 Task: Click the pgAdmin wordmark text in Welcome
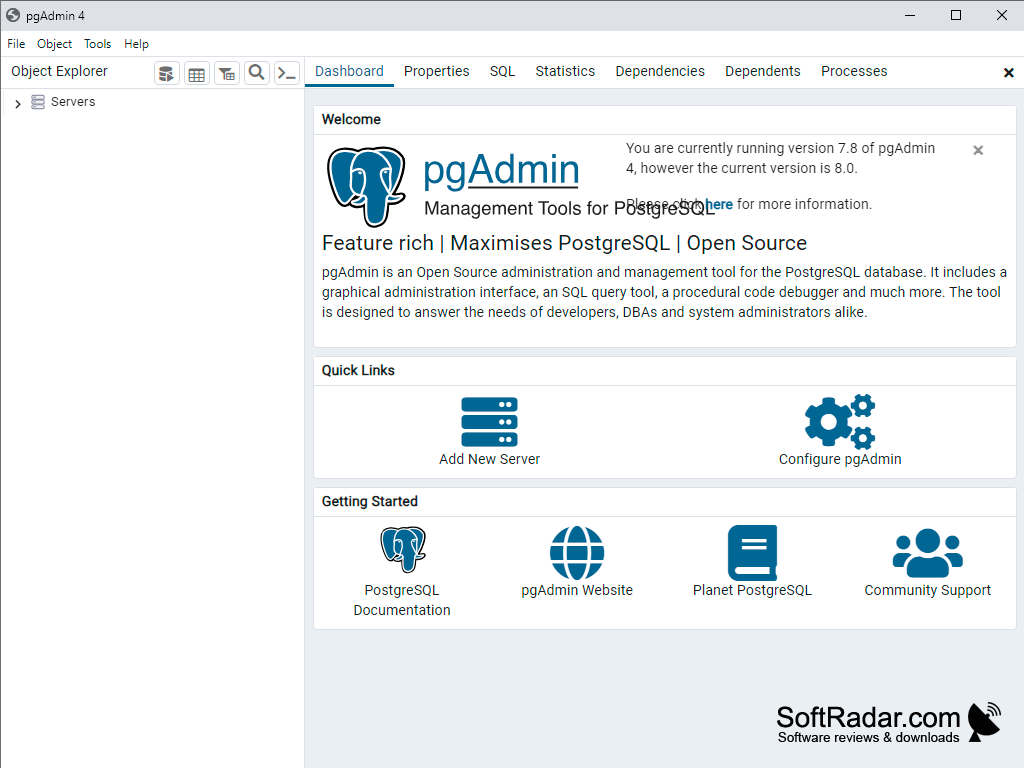(x=501, y=170)
